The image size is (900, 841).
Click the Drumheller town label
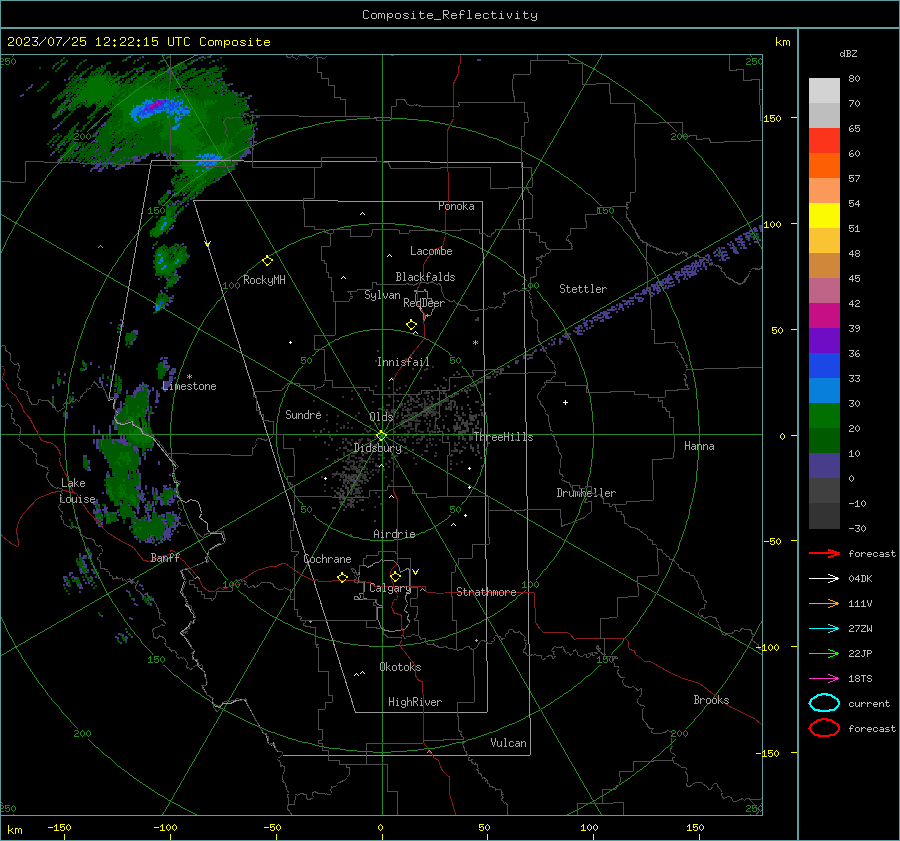(586, 493)
